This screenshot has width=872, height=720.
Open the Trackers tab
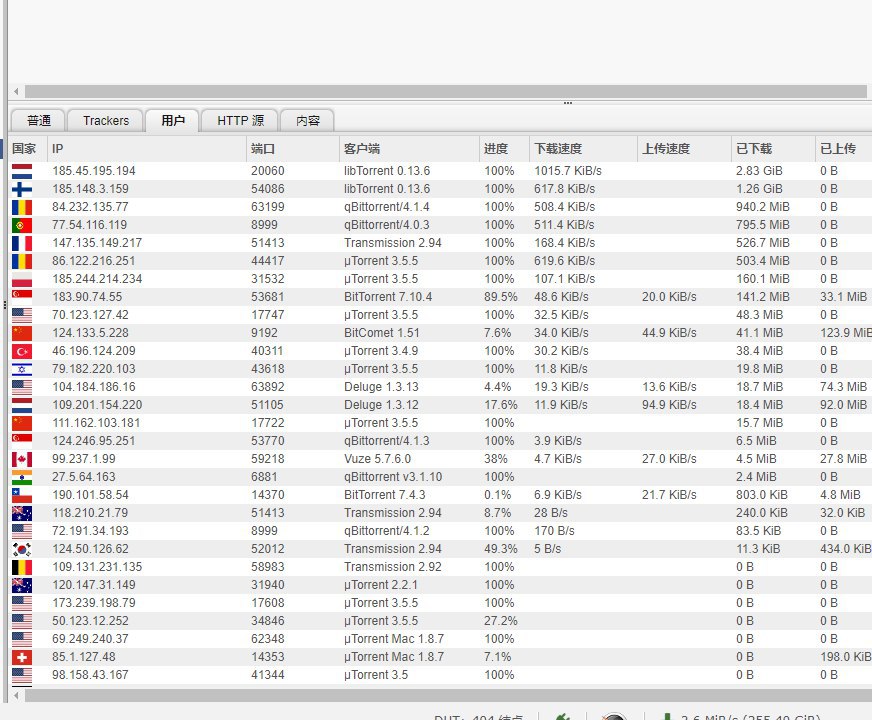click(x=106, y=121)
